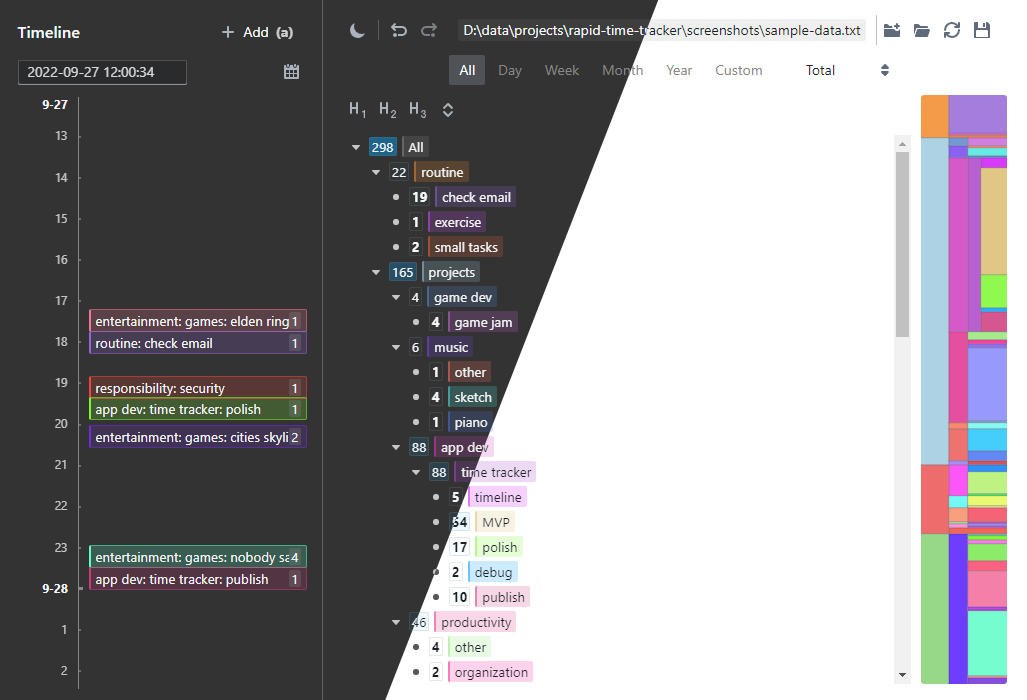Open the time tracker: polish timeline entry
1027x700 pixels.
point(198,409)
